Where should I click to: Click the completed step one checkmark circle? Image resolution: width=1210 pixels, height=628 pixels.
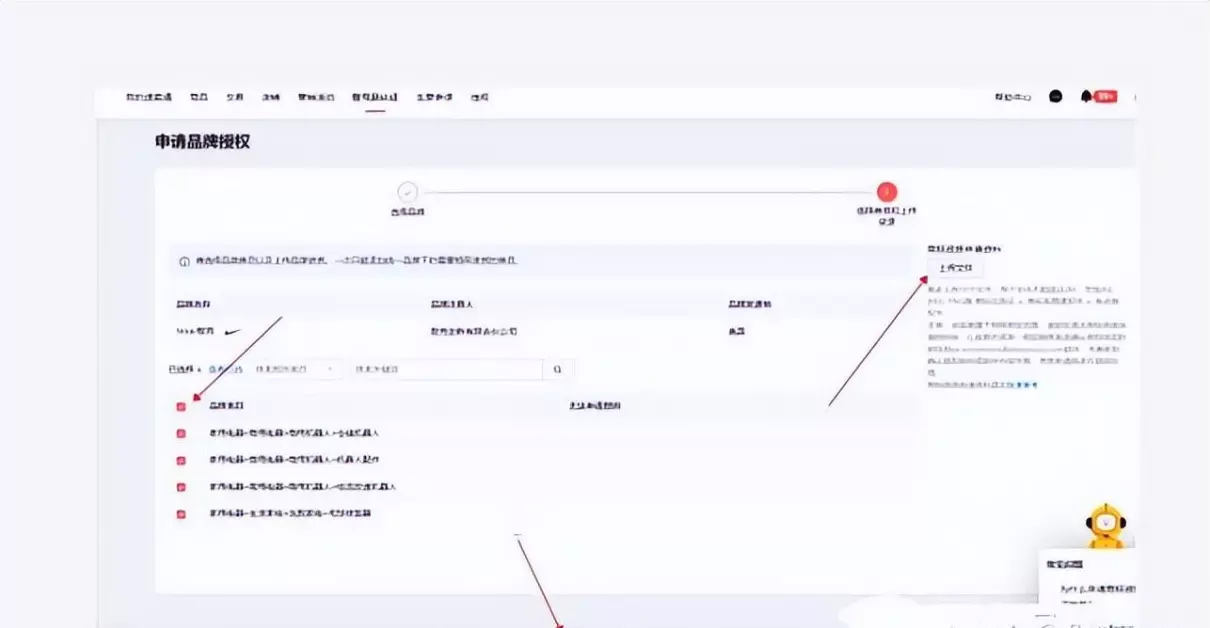407,192
